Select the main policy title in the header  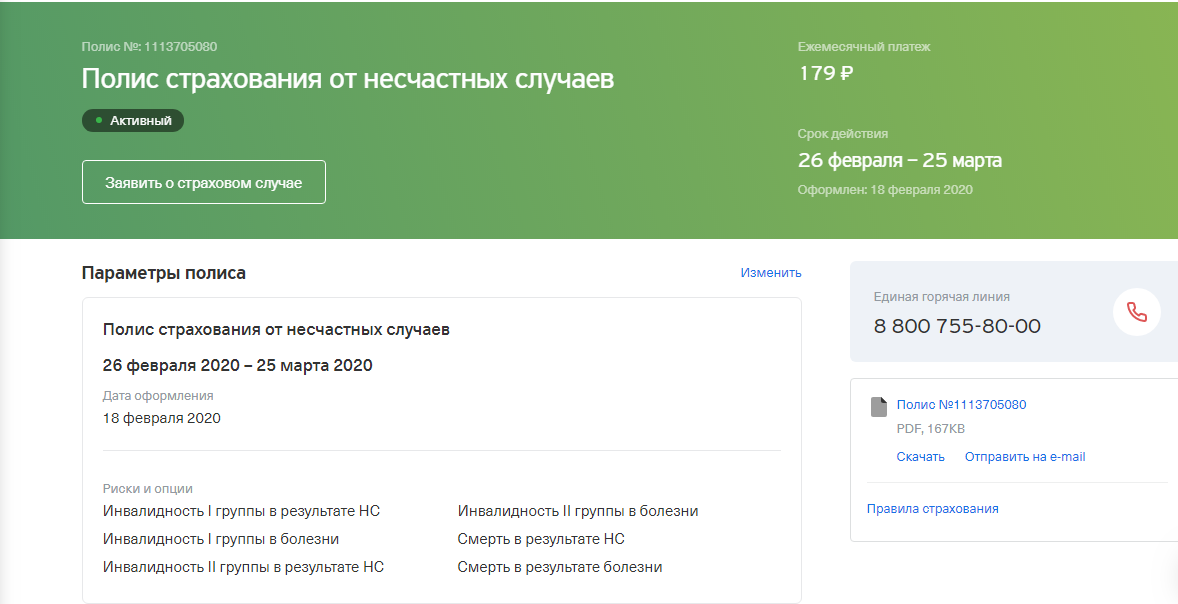347,80
